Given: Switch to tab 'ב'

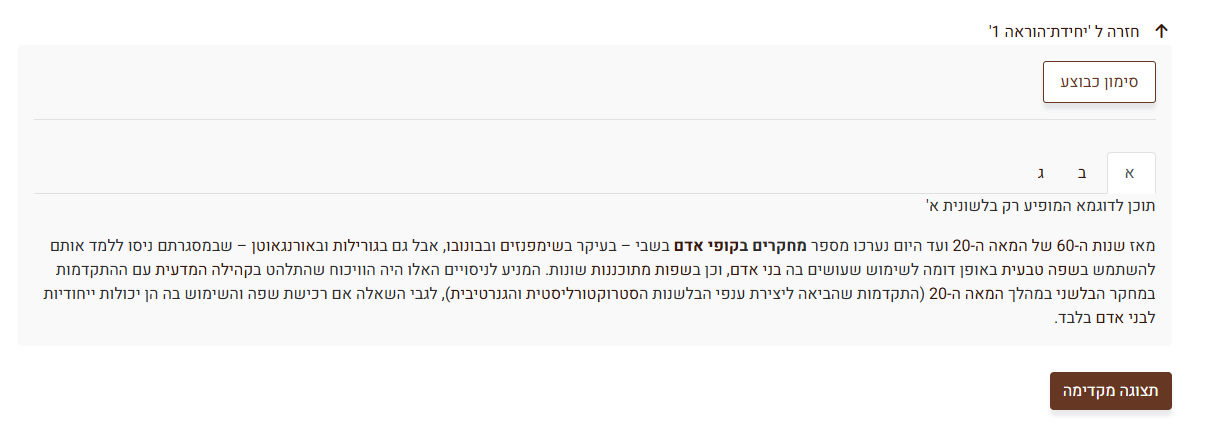Looking at the screenshot, I should tap(1082, 173).
